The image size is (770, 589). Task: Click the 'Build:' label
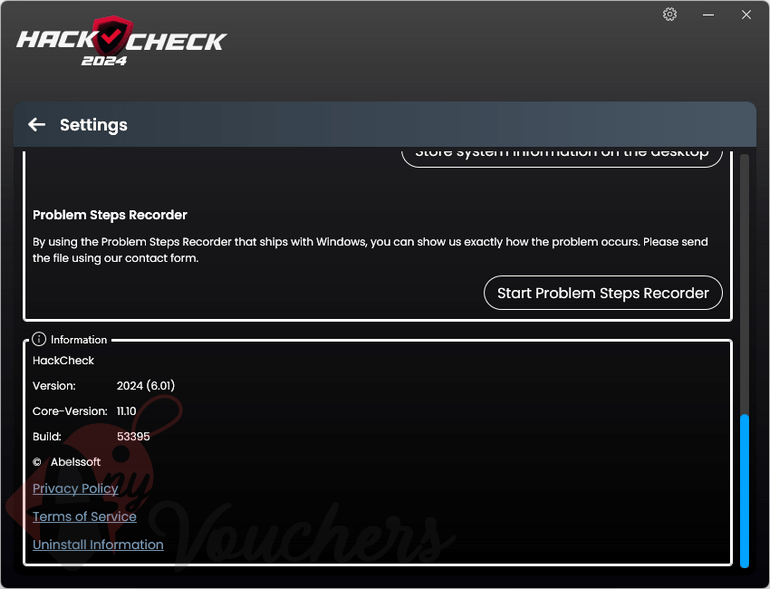tap(47, 436)
